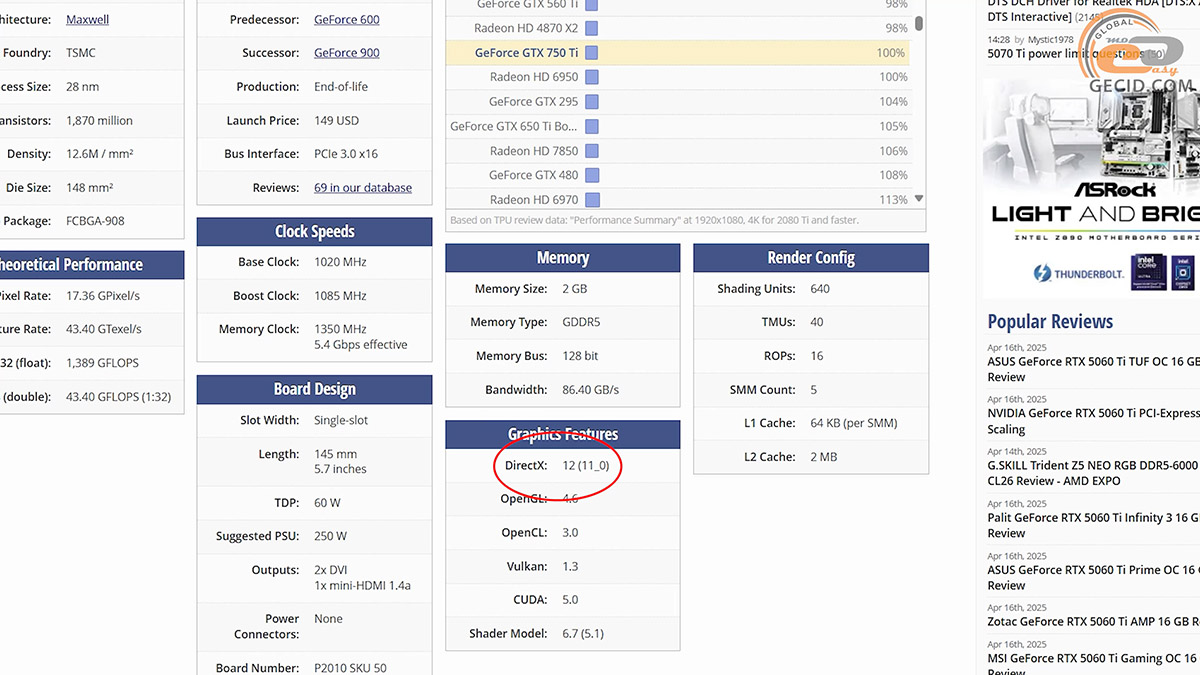This screenshot has width=1200, height=675.
Task: Open the ASRock Light and Bright advertisement
Action: [1091, 188]
